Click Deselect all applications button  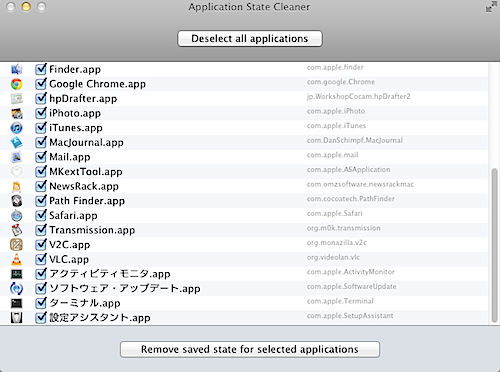coord(250,39)
